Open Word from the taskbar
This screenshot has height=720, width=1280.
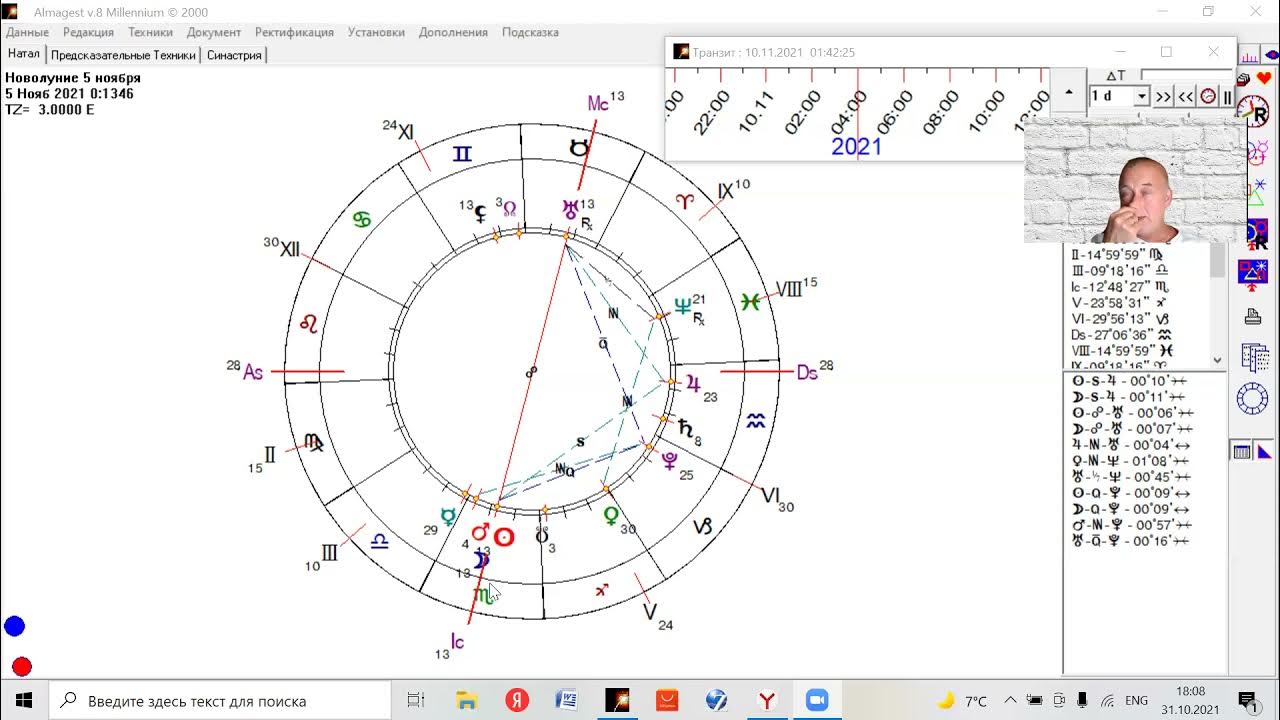coord(566,700)
